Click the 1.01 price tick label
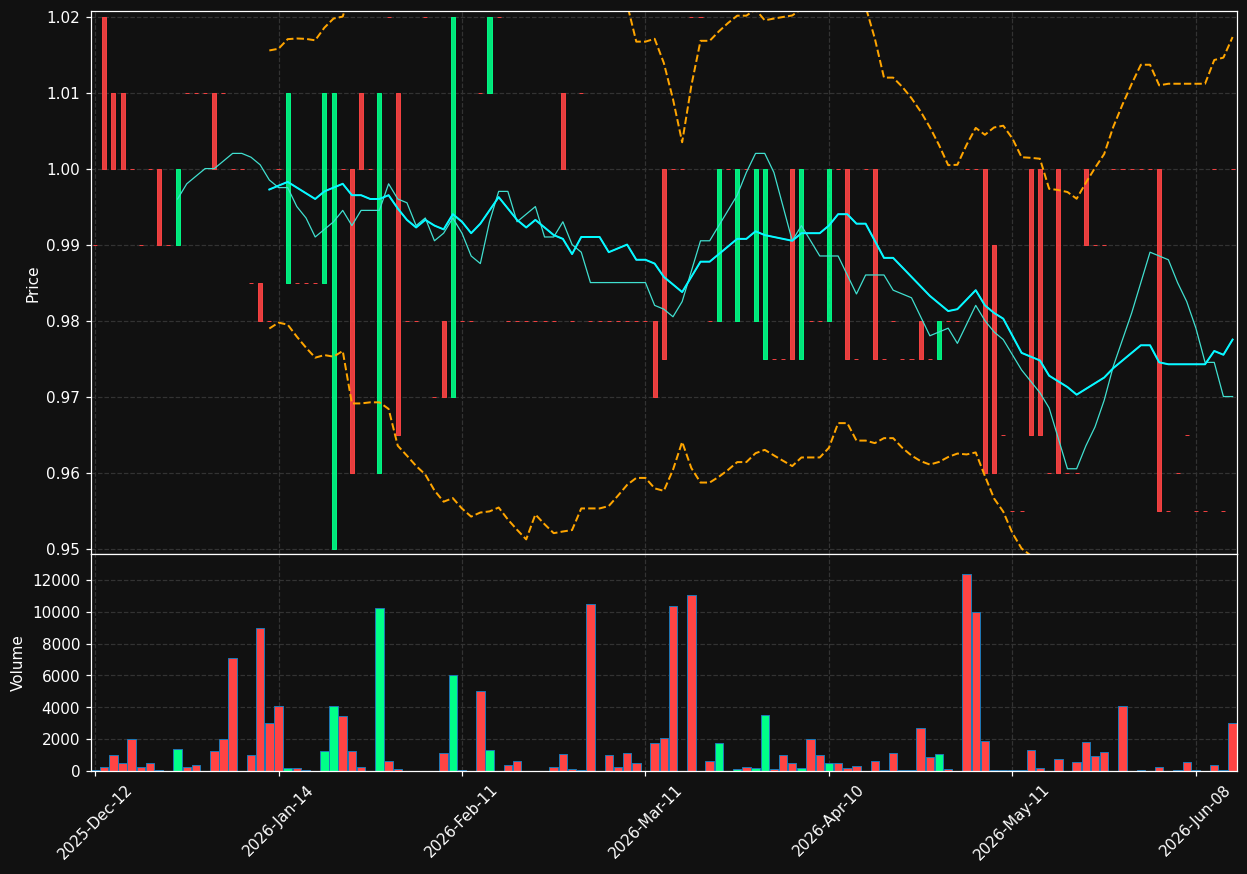The image size is (1247, 874). tap(64, 93)
